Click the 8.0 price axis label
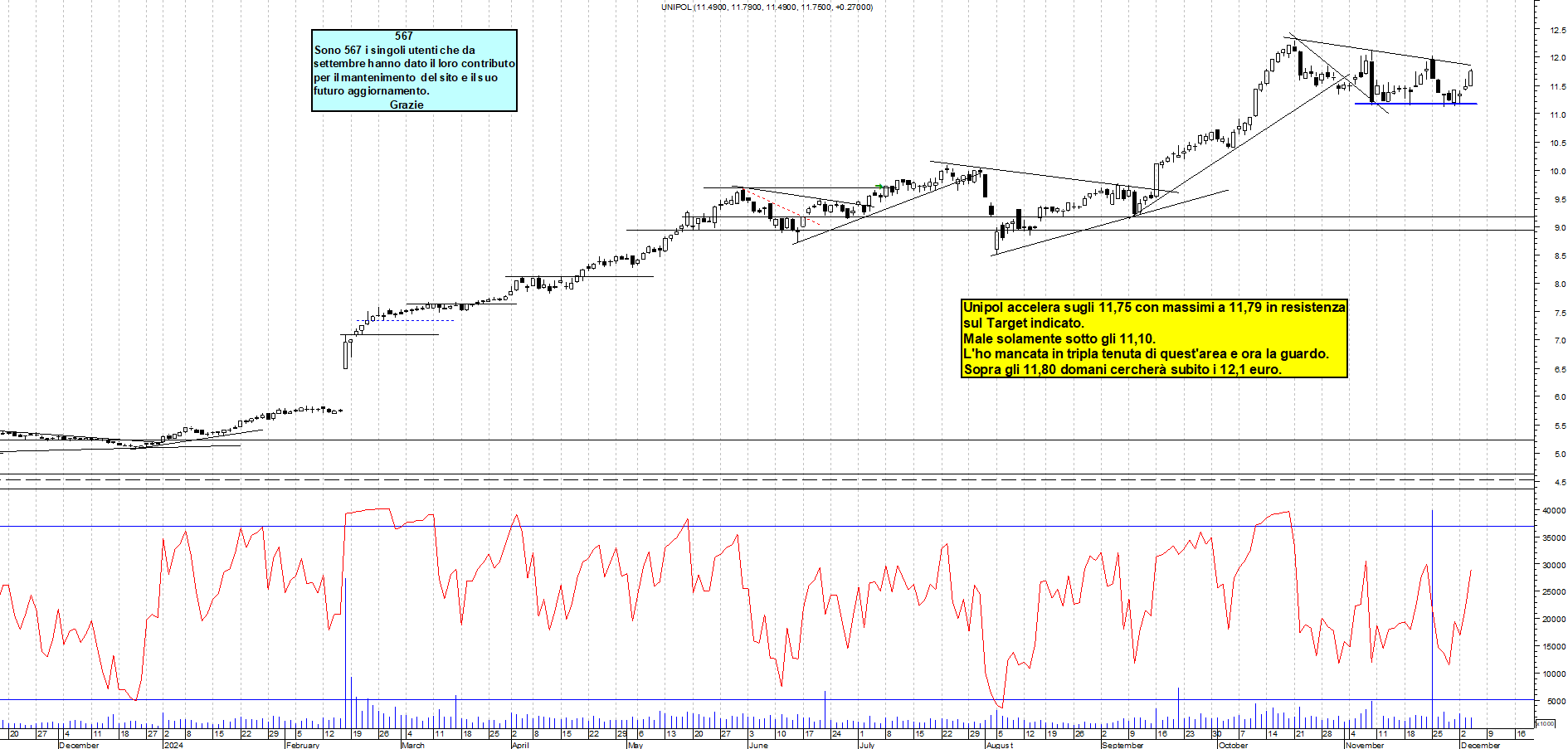Screen dimensions: 1568x749 point(1560,284)
